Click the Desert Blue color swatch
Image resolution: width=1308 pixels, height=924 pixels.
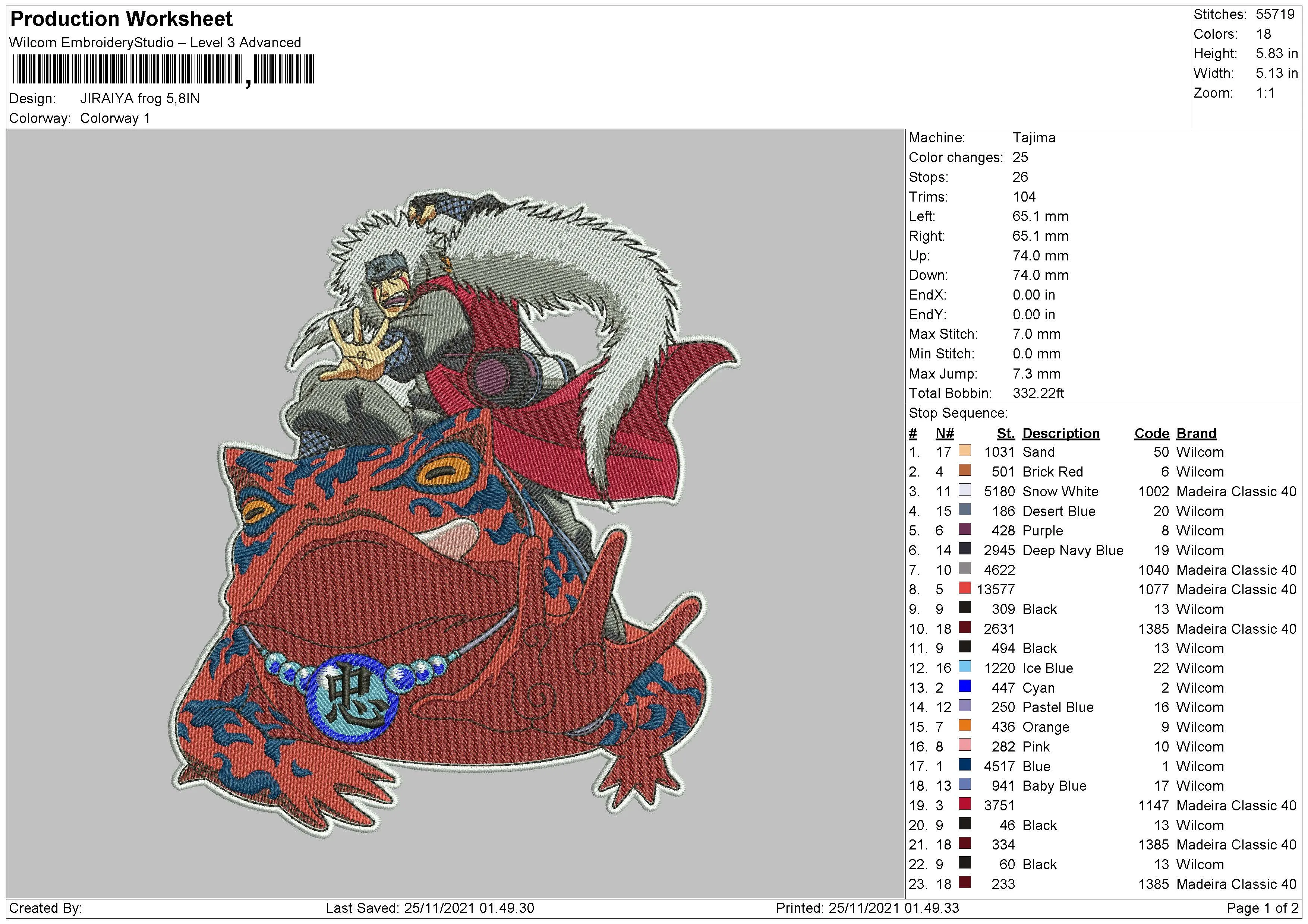[x=964, y=510]
